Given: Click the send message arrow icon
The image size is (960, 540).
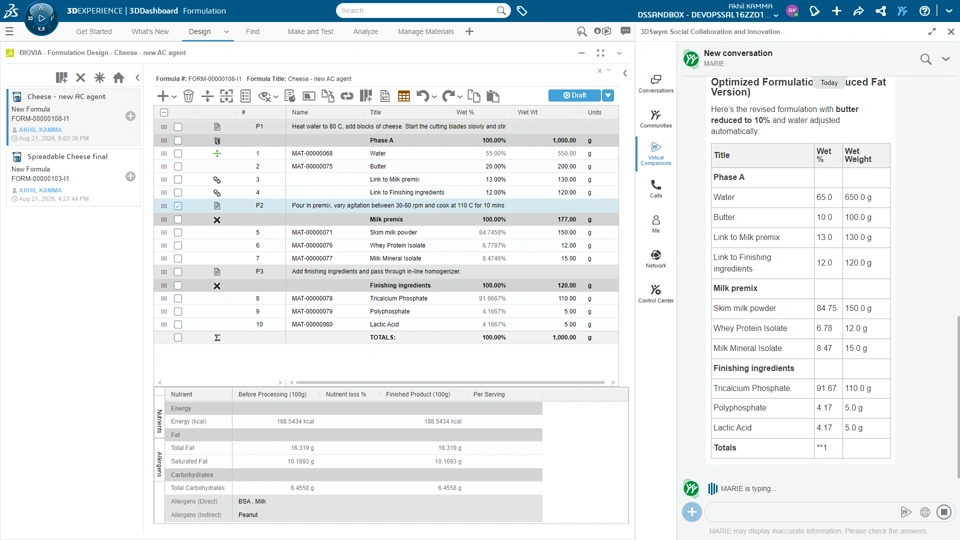Looking at the screenshot, I should click(x=906, y=512).
